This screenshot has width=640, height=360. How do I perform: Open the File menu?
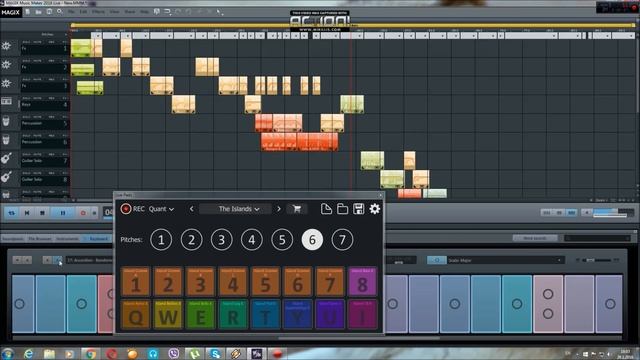(x=71, y=12)
